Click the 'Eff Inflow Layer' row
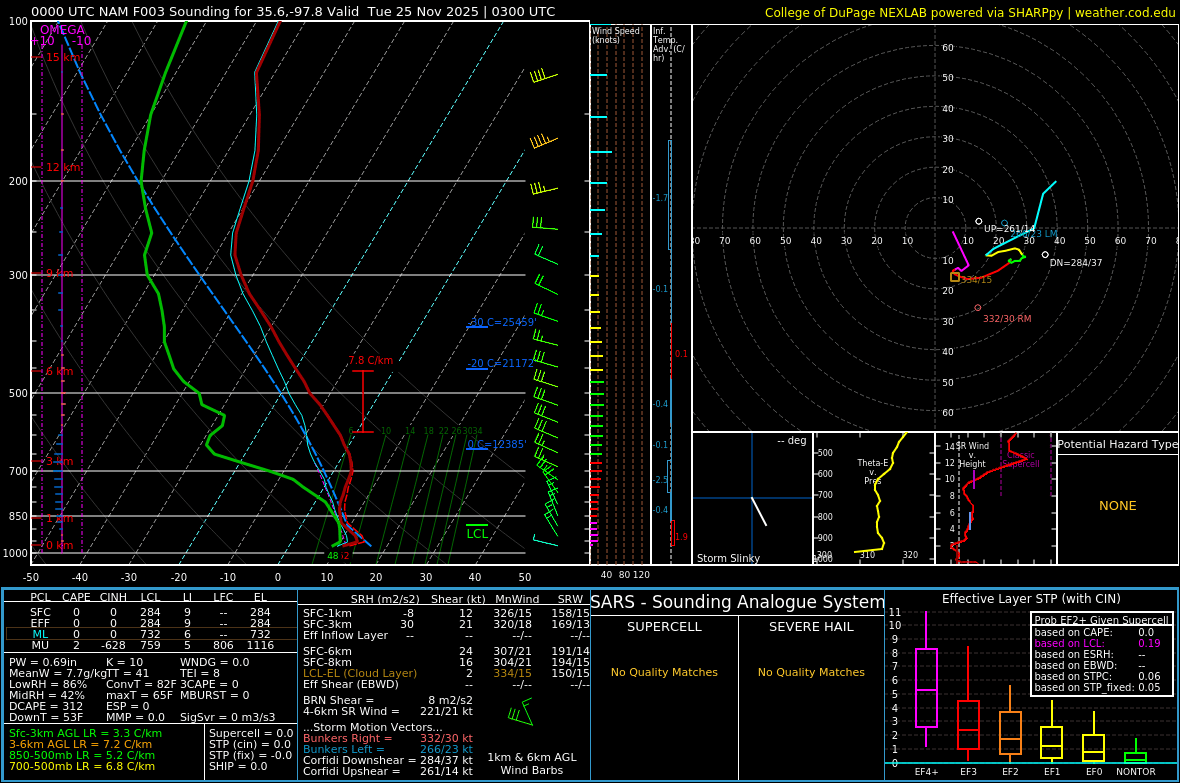The image size is (1180, 783). 446,635
